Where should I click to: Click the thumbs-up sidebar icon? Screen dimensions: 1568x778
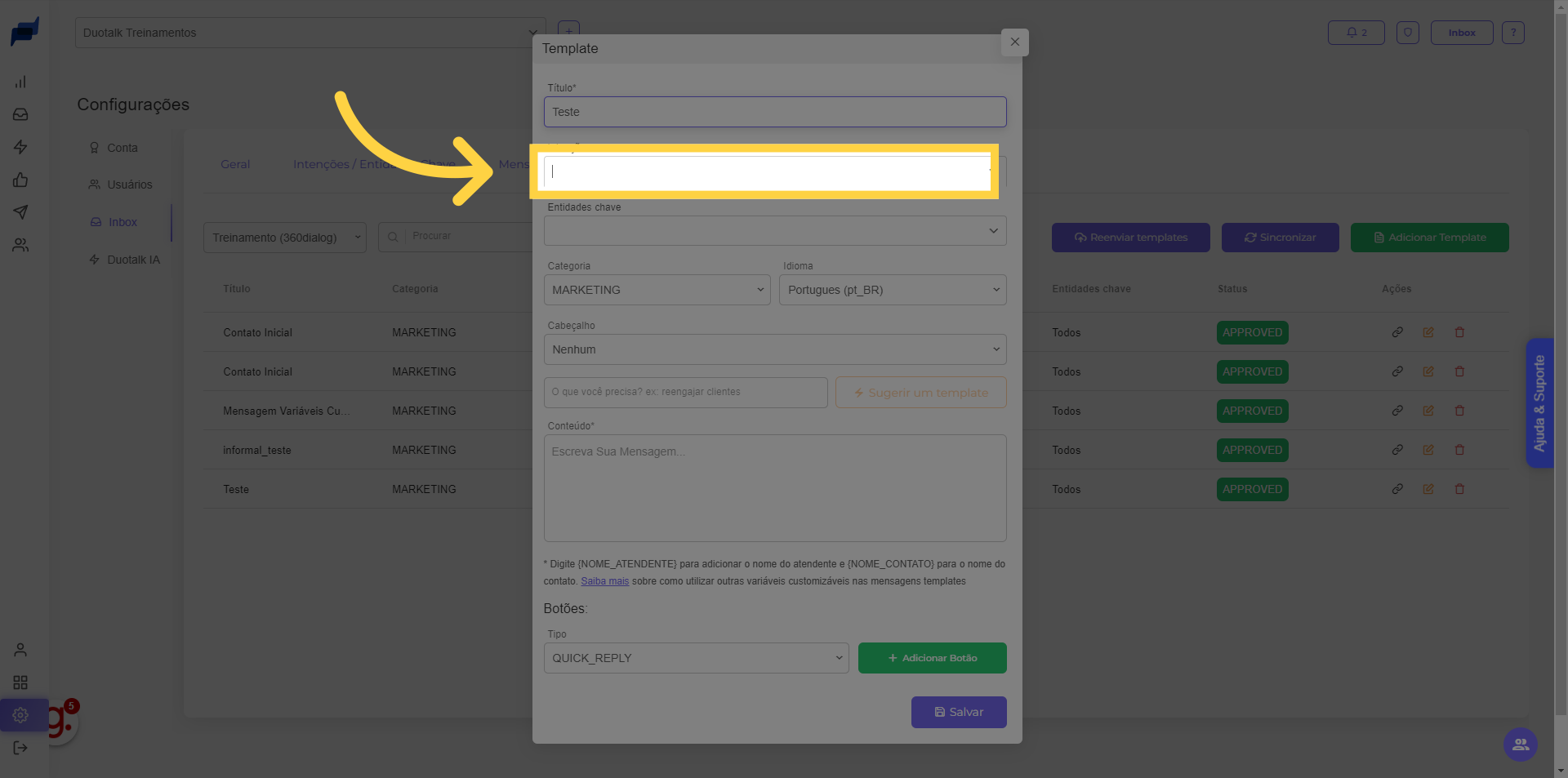pyautogui.click(x=20, y=180)
